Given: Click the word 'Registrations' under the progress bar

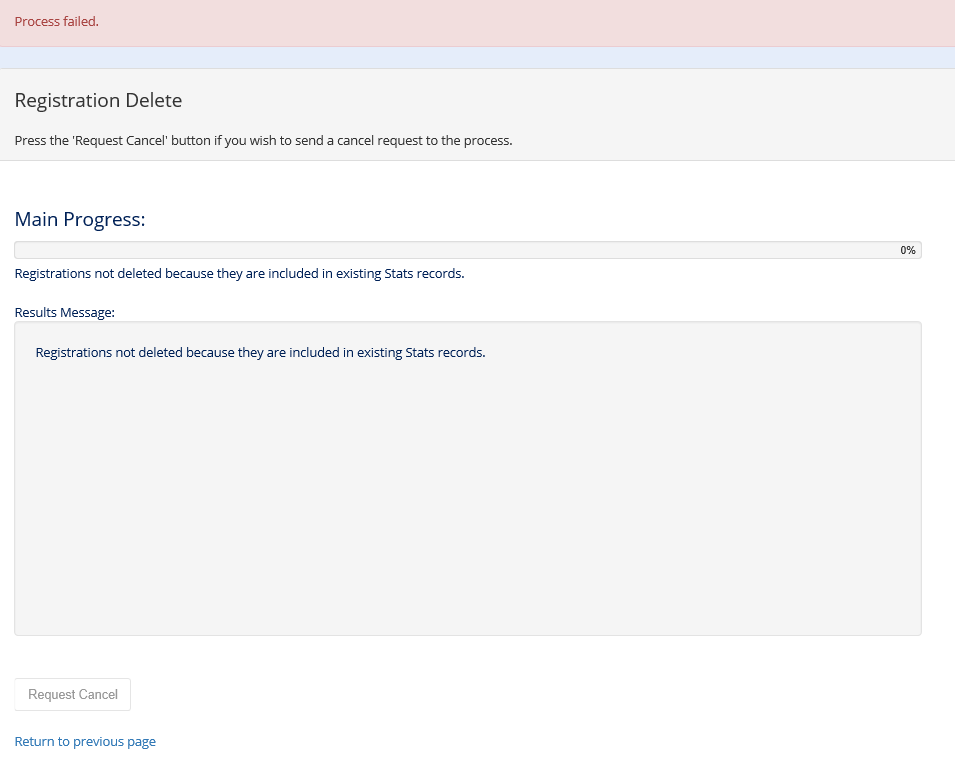Looking at the screenshot, I should click(53, 273).
